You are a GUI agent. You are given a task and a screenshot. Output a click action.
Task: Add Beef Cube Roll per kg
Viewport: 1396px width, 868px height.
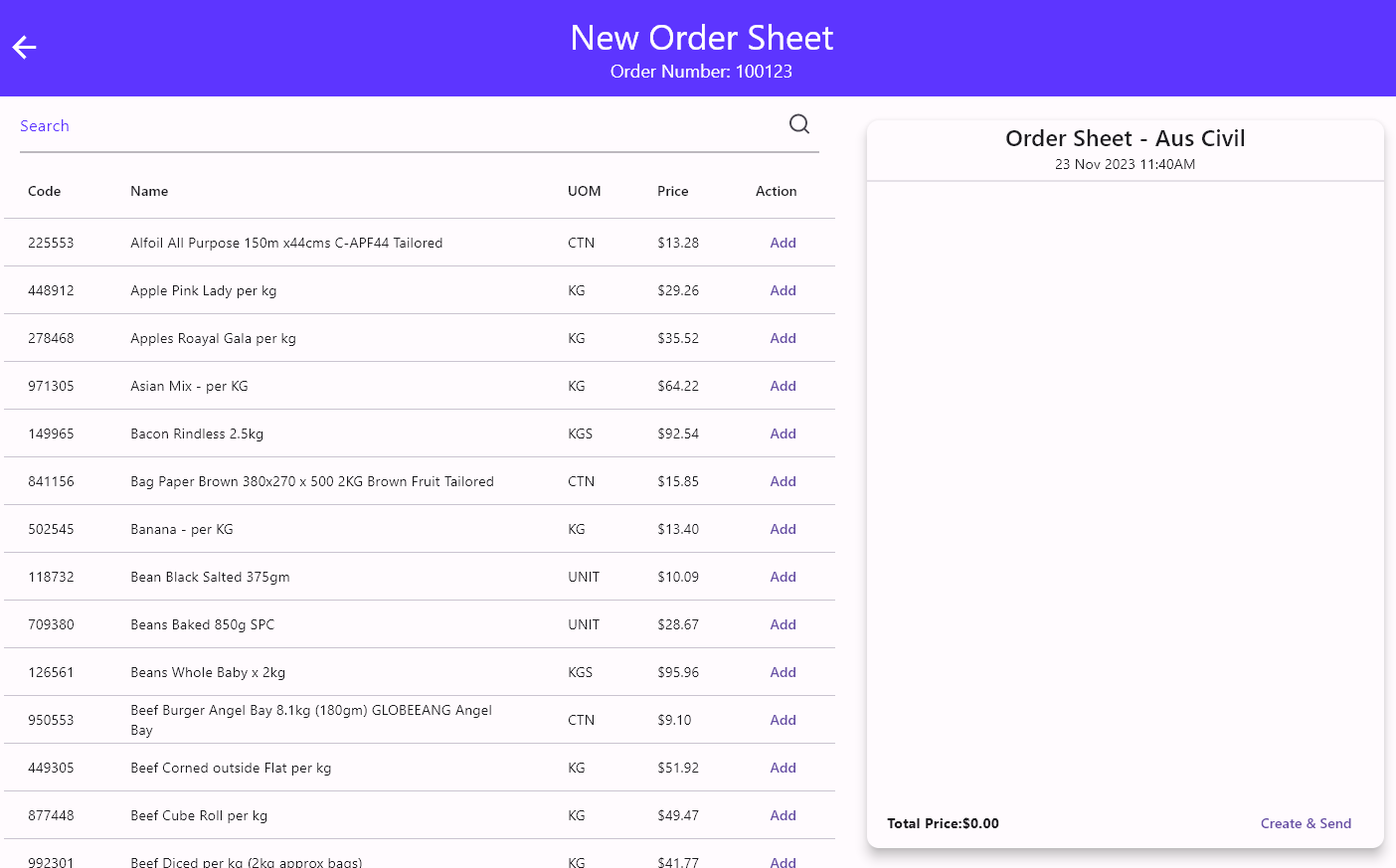[x=783, y=815]
